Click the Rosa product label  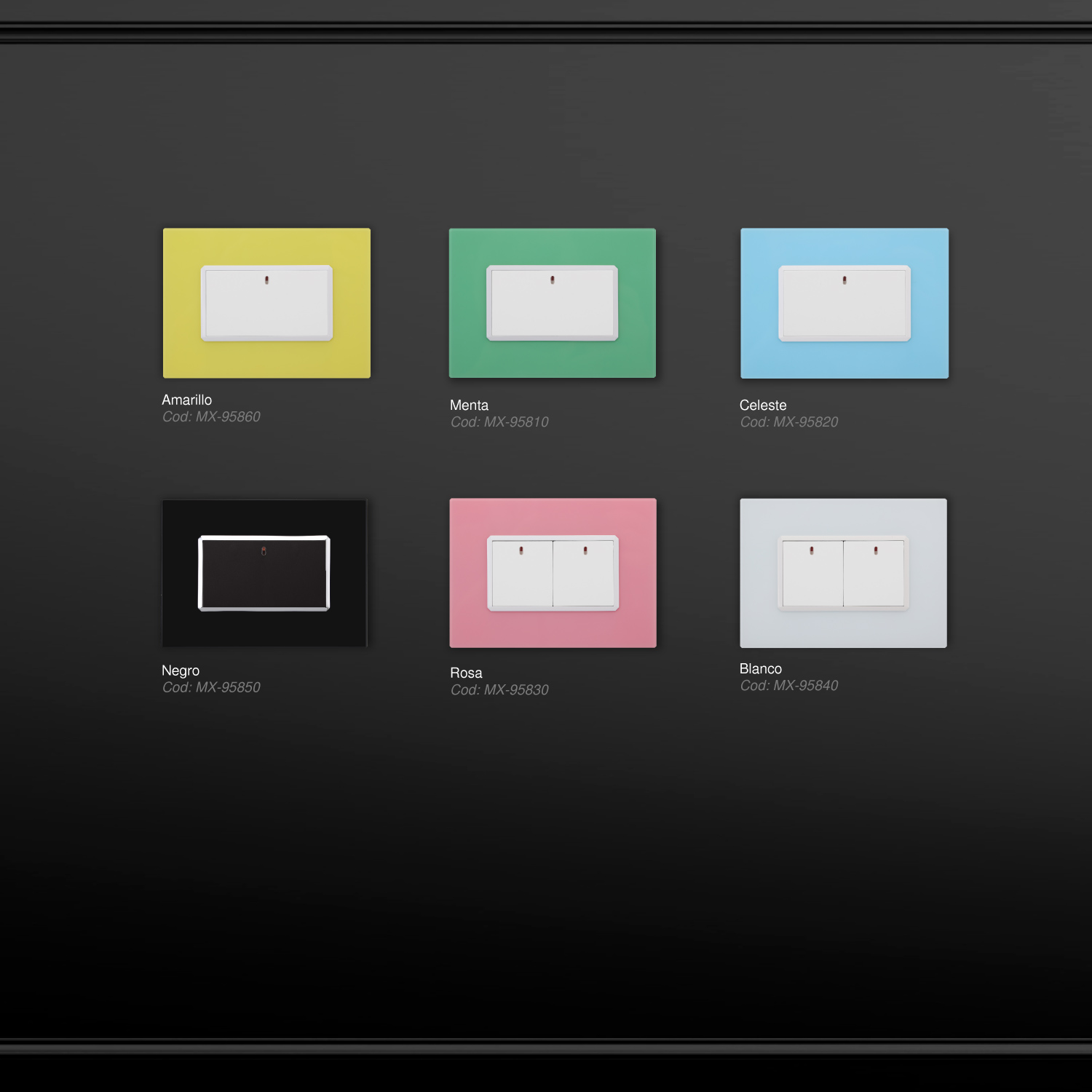(466, 673)
